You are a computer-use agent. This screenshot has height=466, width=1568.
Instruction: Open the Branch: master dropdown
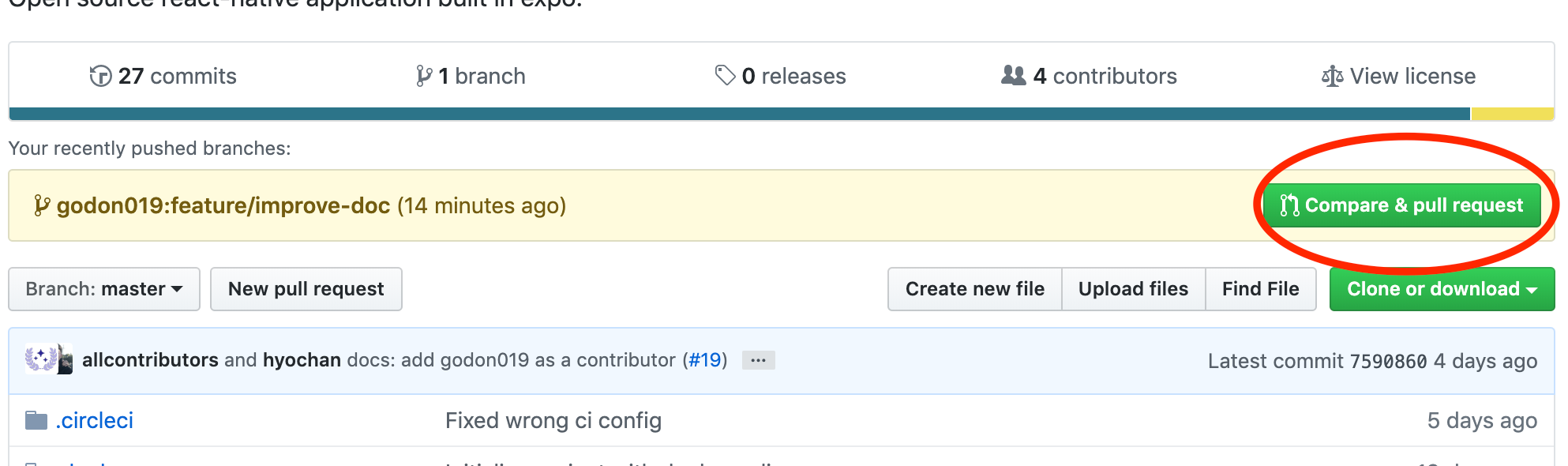point(104,289)
